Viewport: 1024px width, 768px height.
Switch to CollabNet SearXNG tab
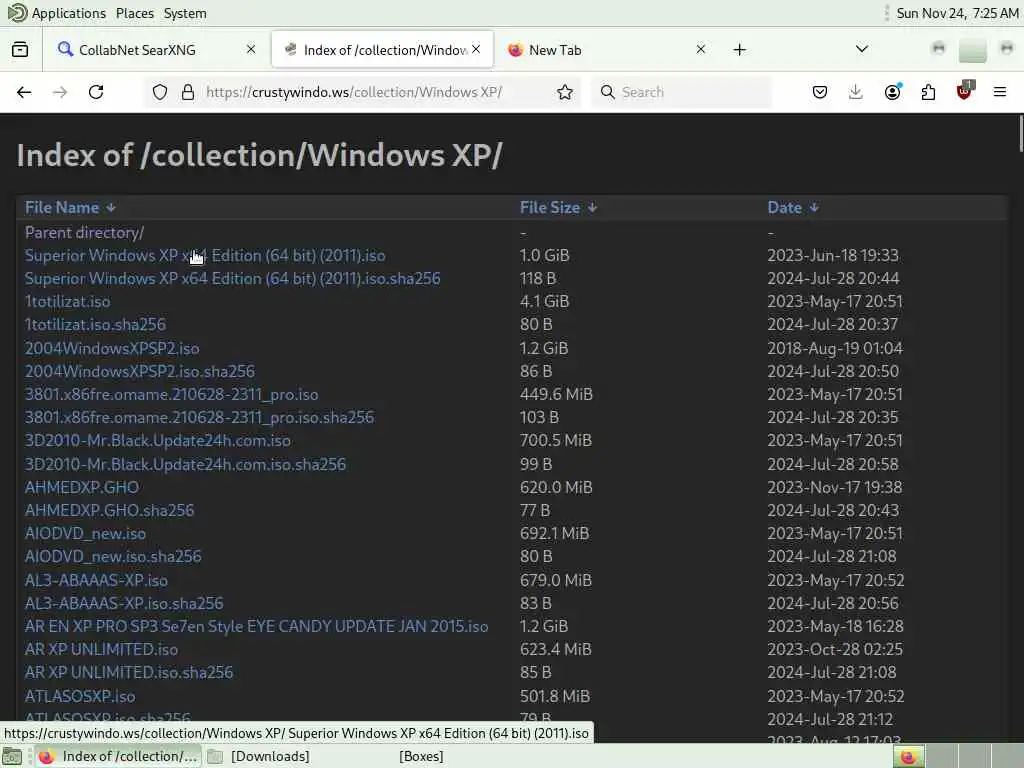pyautogui.click(x=155, y=50)
